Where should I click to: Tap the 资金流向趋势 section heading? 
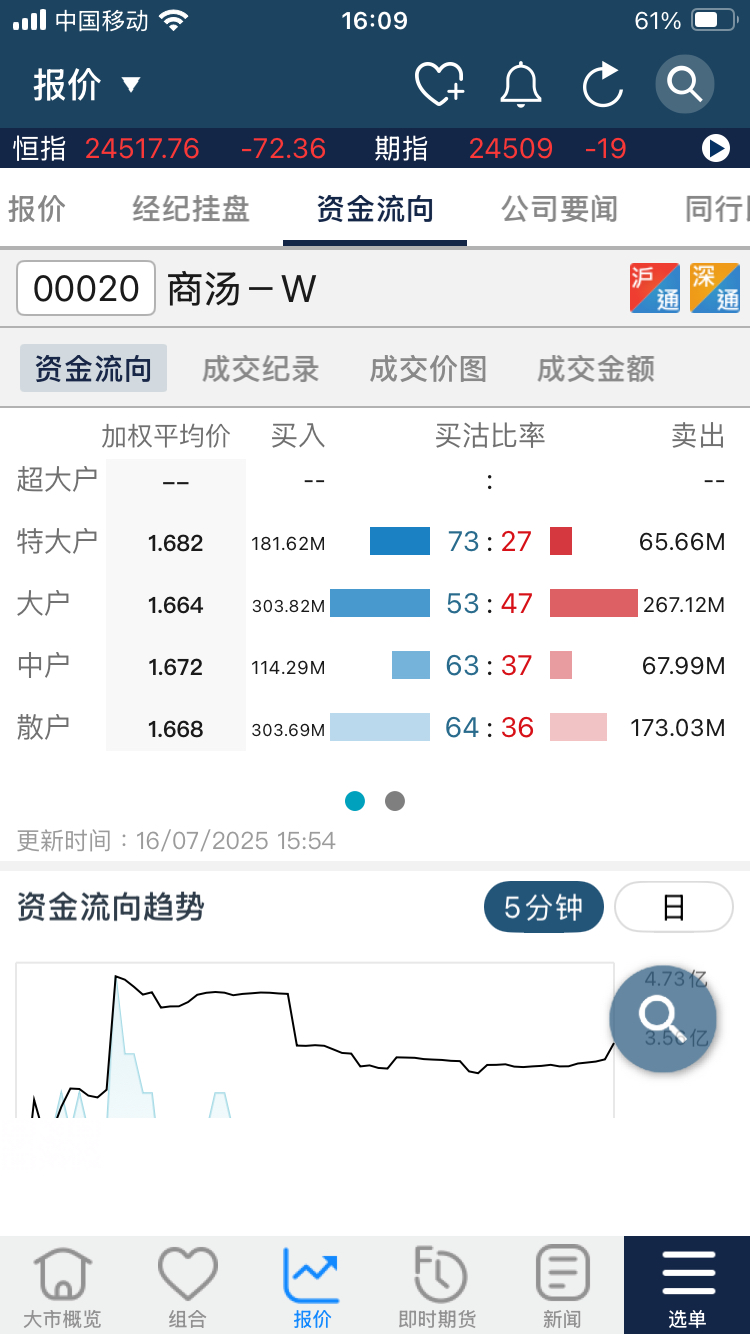111,907
